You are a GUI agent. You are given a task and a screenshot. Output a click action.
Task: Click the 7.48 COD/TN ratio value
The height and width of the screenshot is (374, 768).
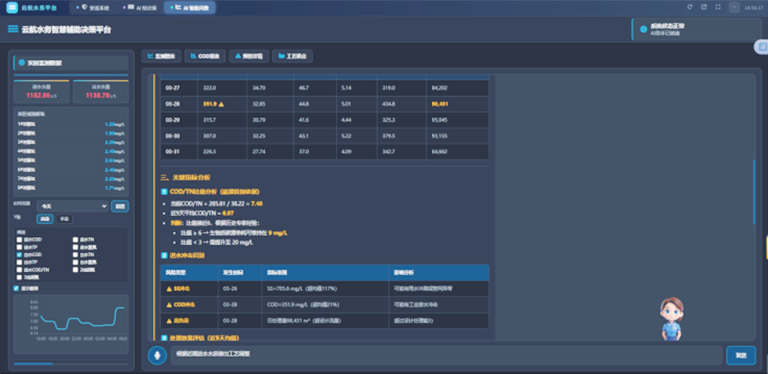tap(257, 203)
